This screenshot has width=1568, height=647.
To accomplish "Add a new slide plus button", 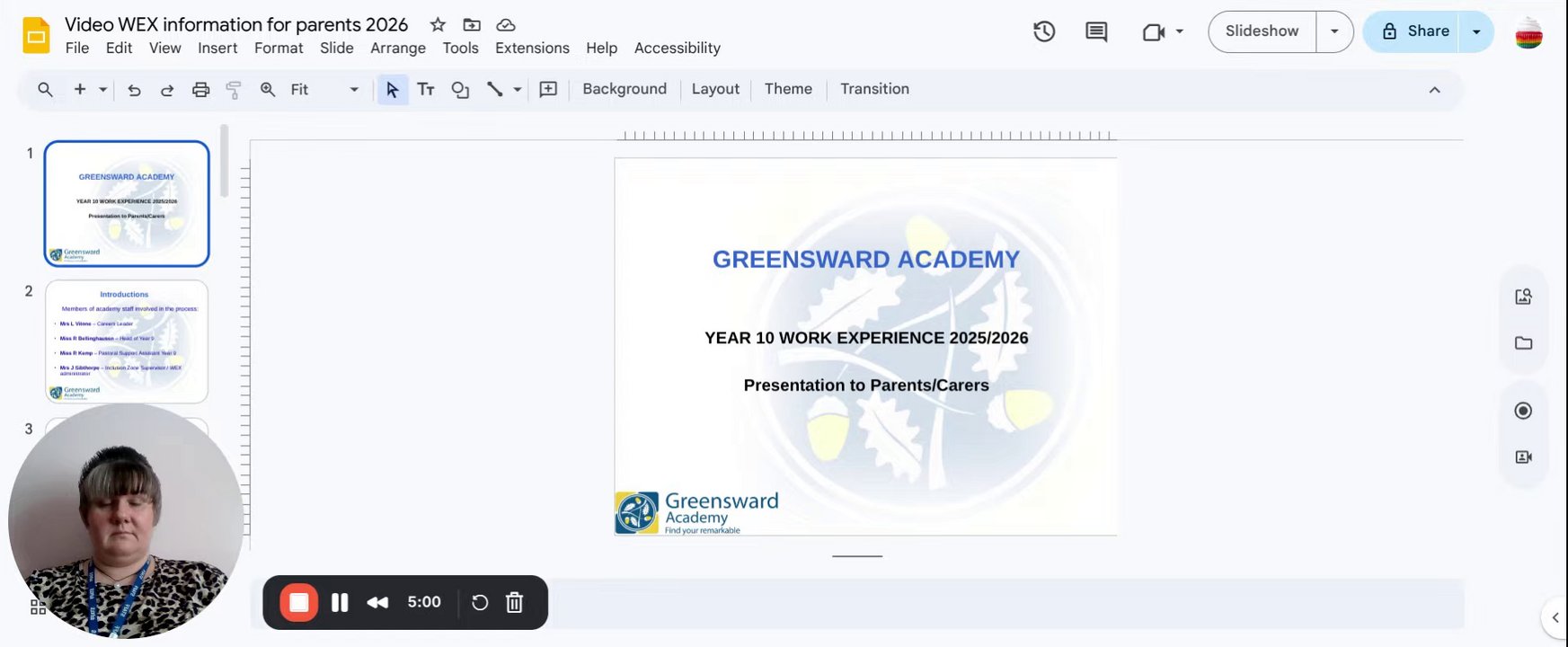I will 80,89.
